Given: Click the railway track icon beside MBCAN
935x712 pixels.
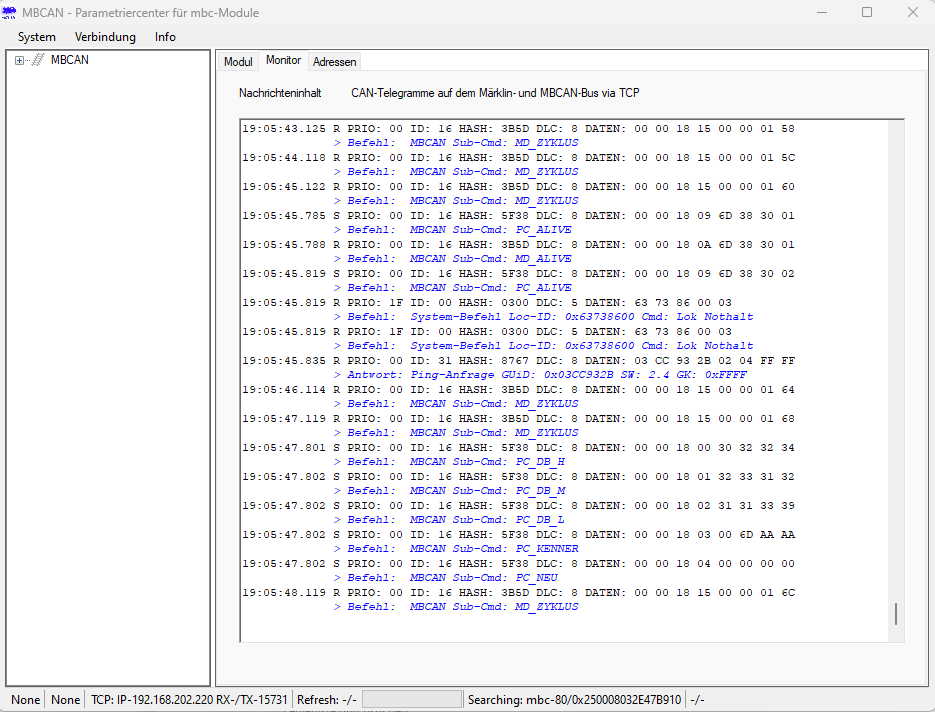Looking at the screenshot, I should coord(38,60).
